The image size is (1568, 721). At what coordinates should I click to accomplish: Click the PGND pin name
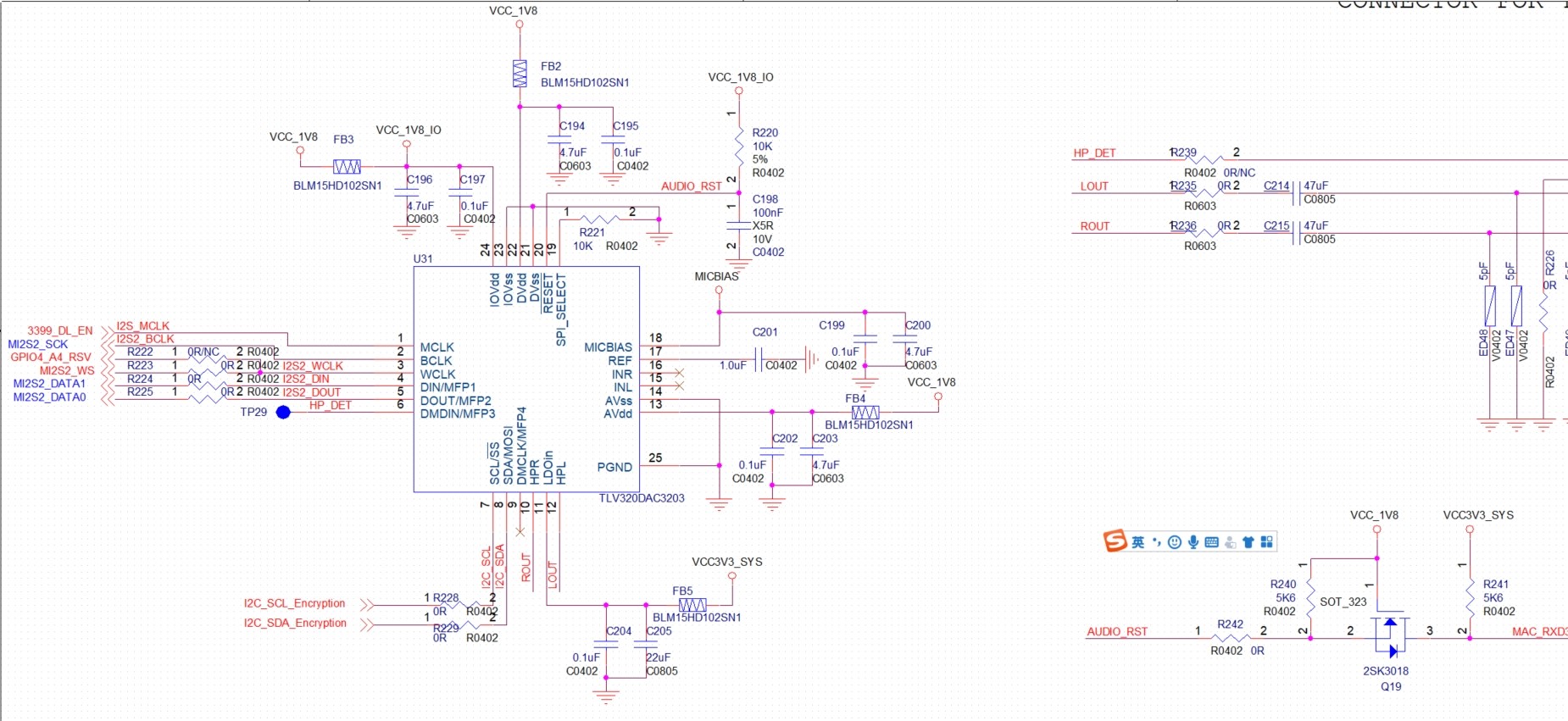(614, 467)
